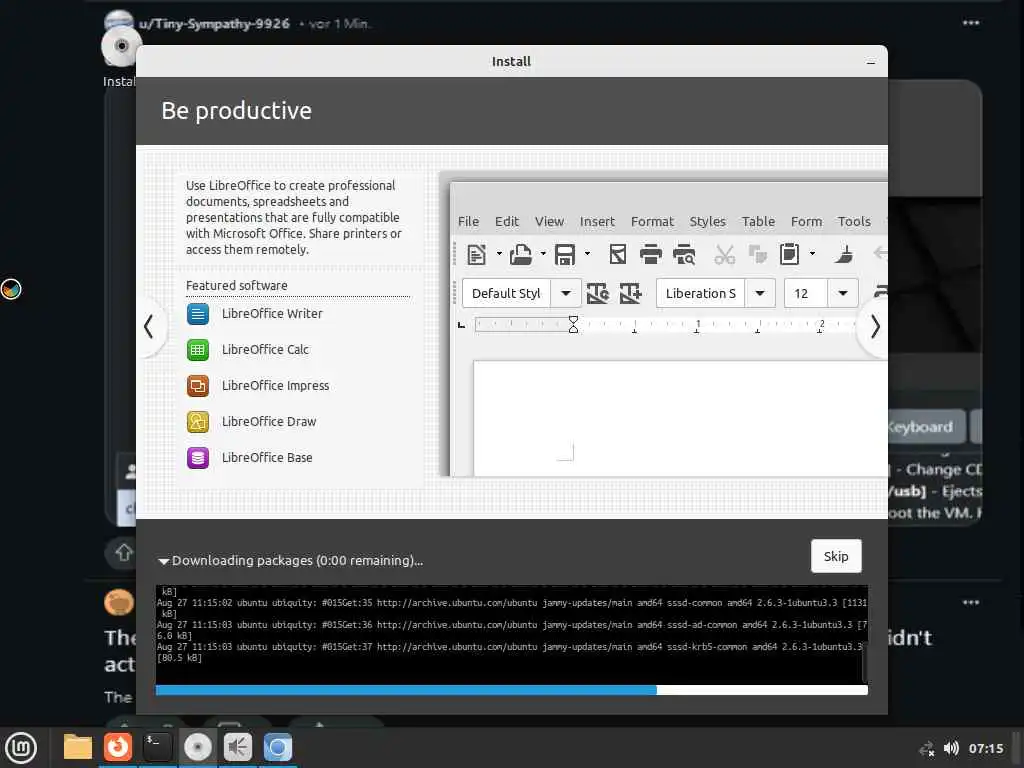Open the Styles menu in the preview
Viewport: 1024px width, 768px height.
pyautogui.click(x=707, y=221)
